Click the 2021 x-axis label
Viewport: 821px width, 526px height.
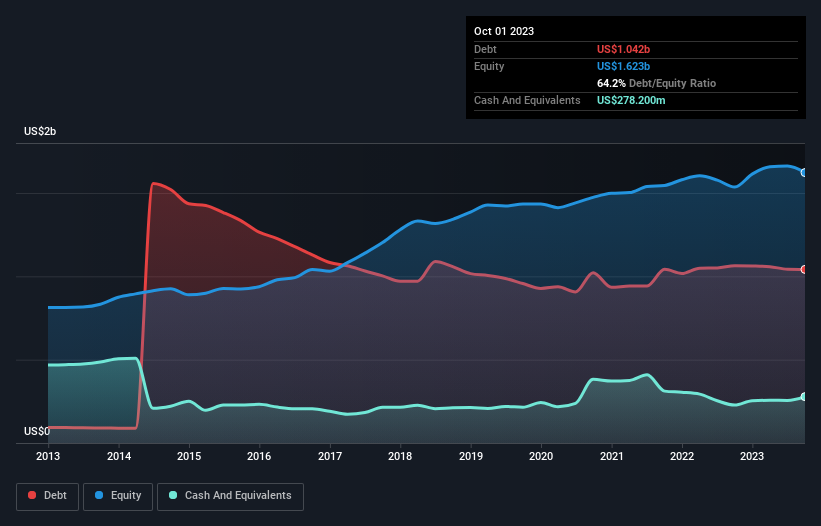click(x=612, y=456)
